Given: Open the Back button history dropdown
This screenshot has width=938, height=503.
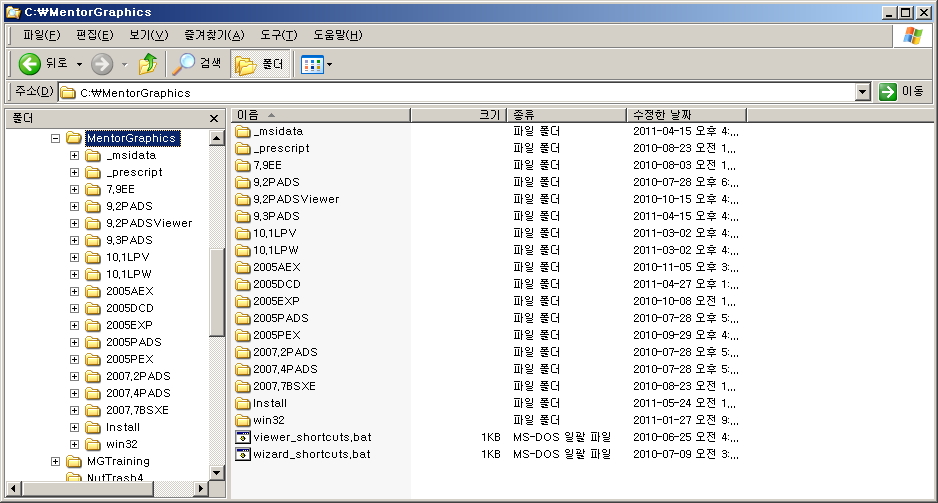Looking at the screenshot, I should tap(79, 64).
